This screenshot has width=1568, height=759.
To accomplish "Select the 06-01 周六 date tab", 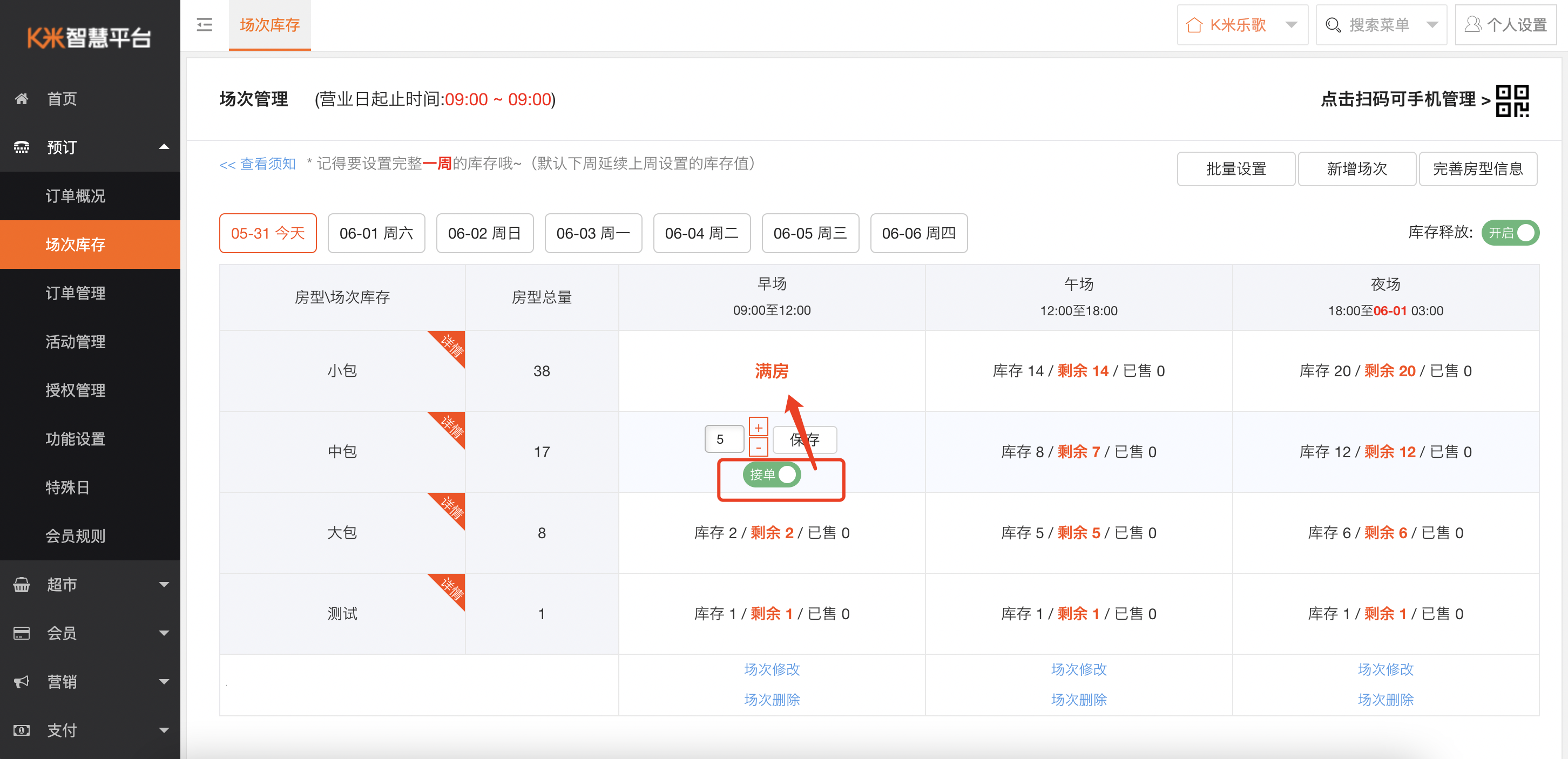I will click(x=376, y=233).
